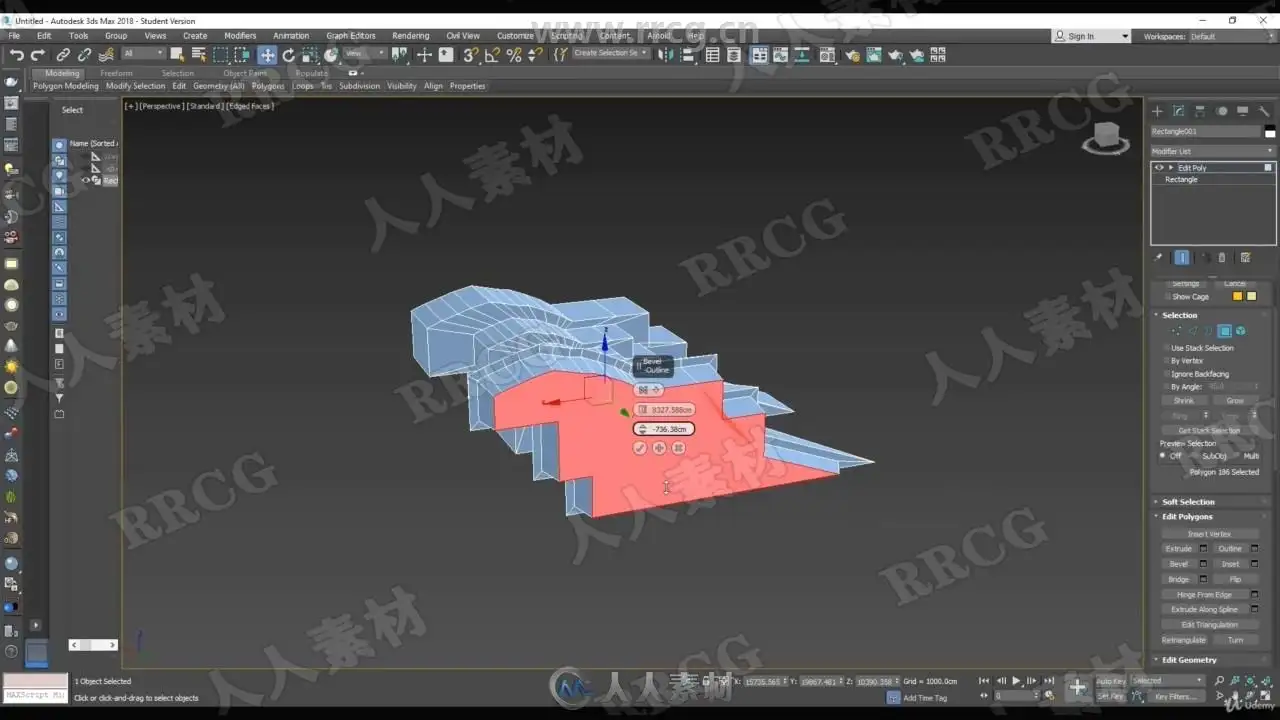
Task: Toggle the Show Cage checkbox
Action: [x=1166, y=297]
